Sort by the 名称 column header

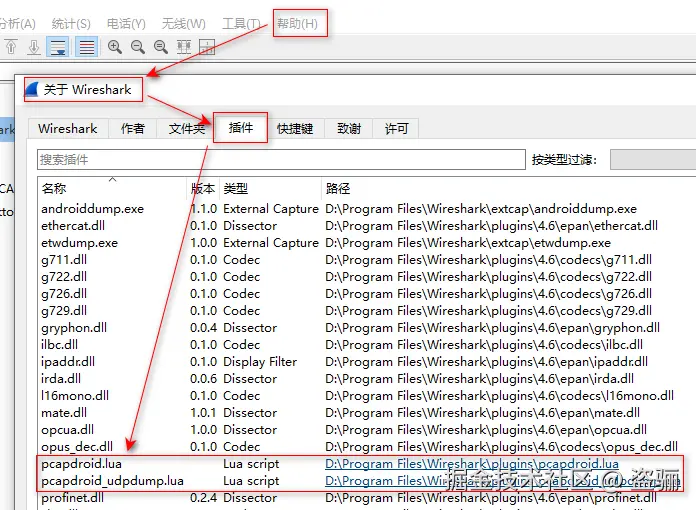[x=113, y=188]
